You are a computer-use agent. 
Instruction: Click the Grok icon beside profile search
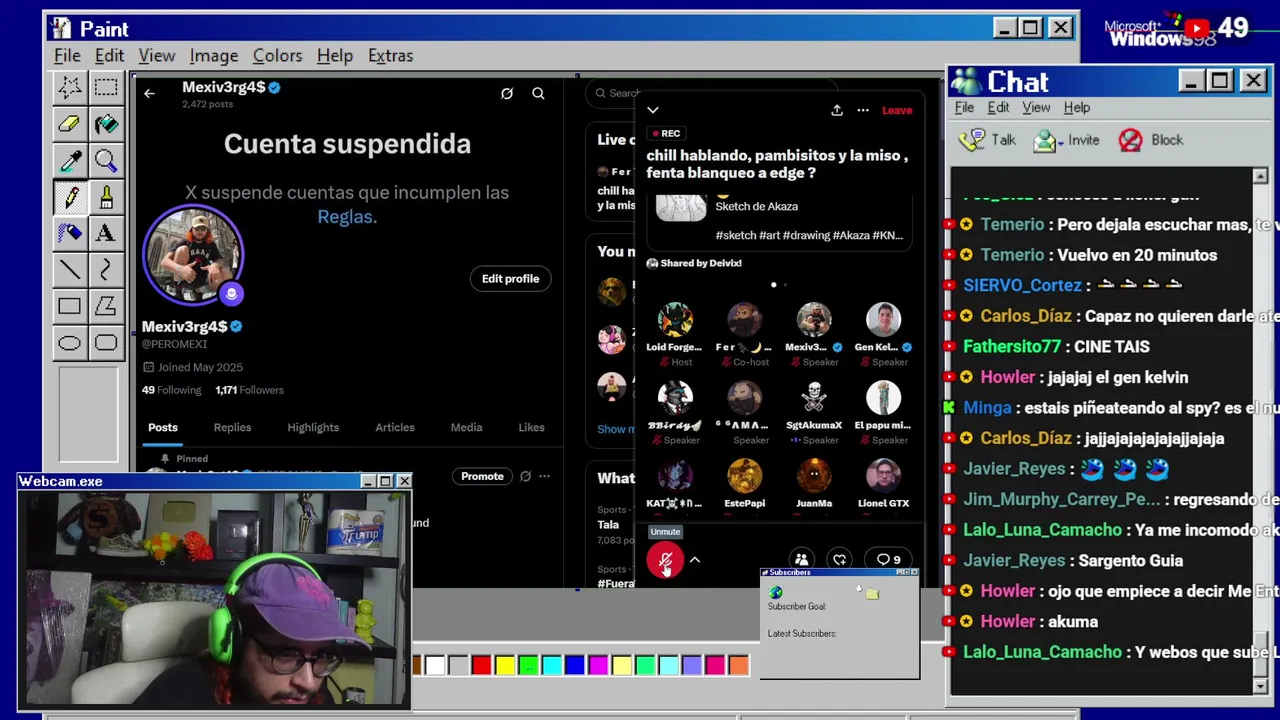[507, 93]
